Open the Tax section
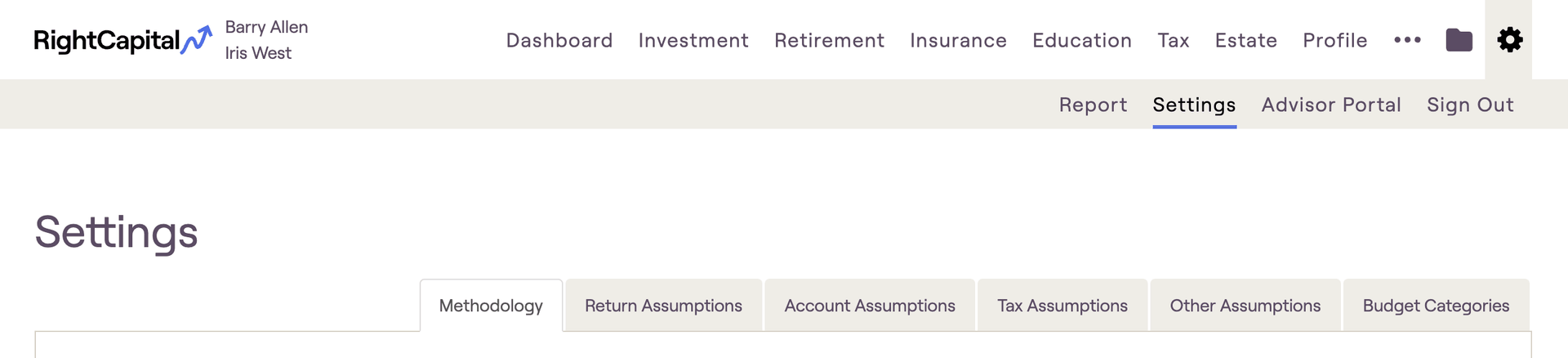The image size is (1568, 358). click(x=1174, y=40)
